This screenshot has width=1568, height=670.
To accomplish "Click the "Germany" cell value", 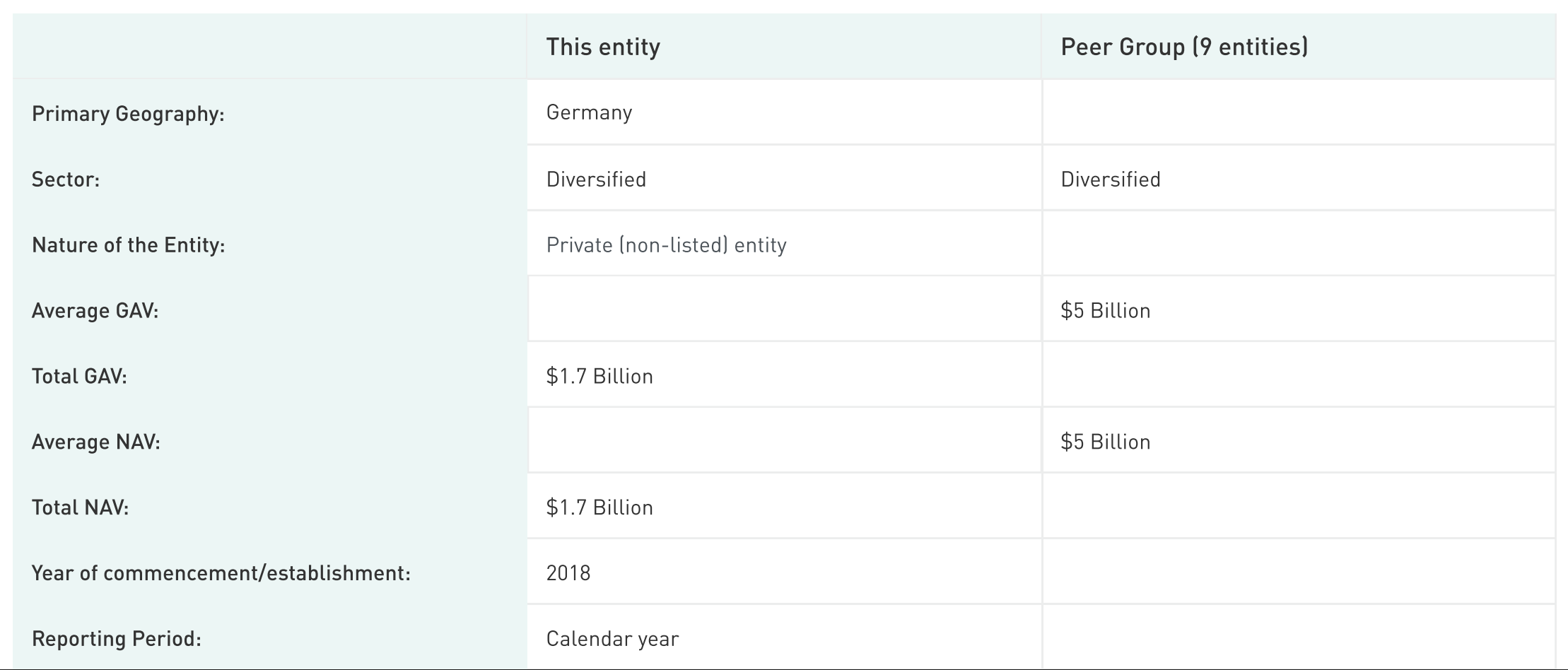I will coord(589,112).
